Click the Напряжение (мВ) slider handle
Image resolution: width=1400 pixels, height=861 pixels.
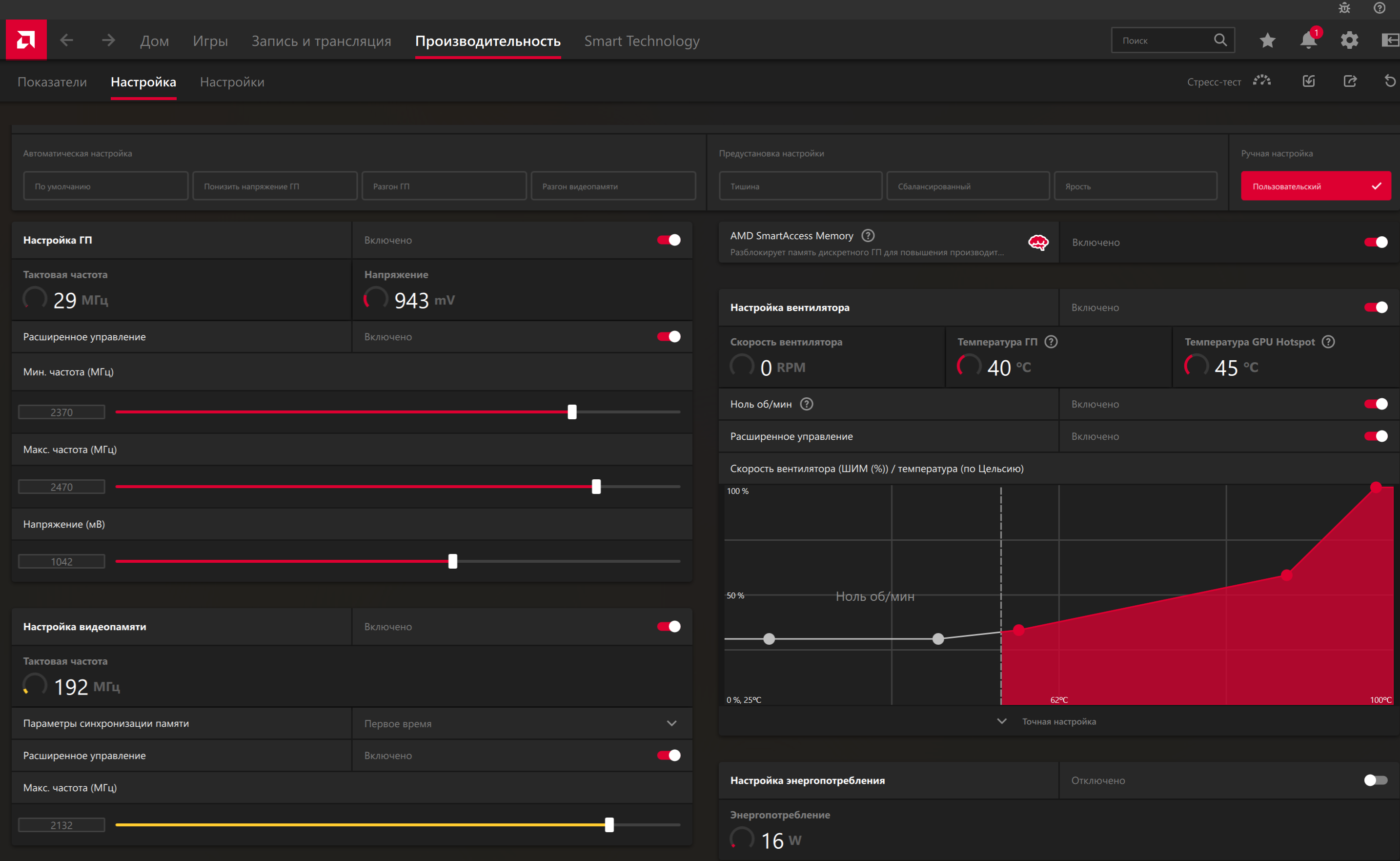click(x=453, y=561)
